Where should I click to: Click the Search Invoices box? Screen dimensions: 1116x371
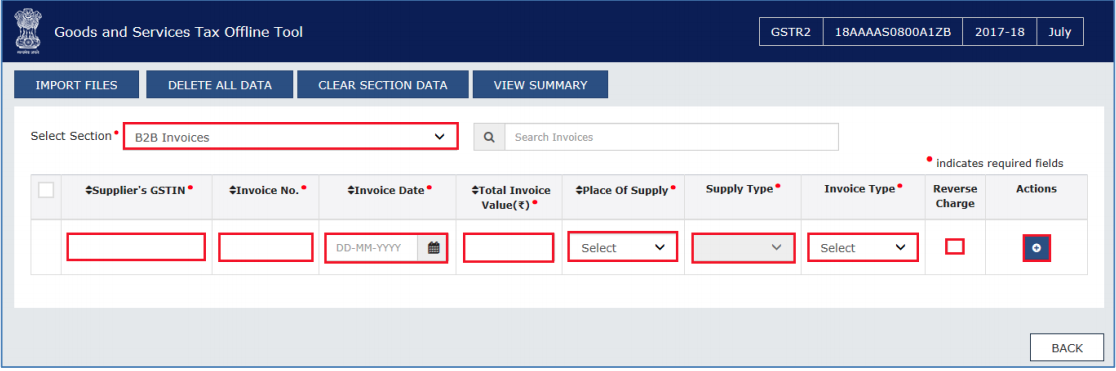671,137
